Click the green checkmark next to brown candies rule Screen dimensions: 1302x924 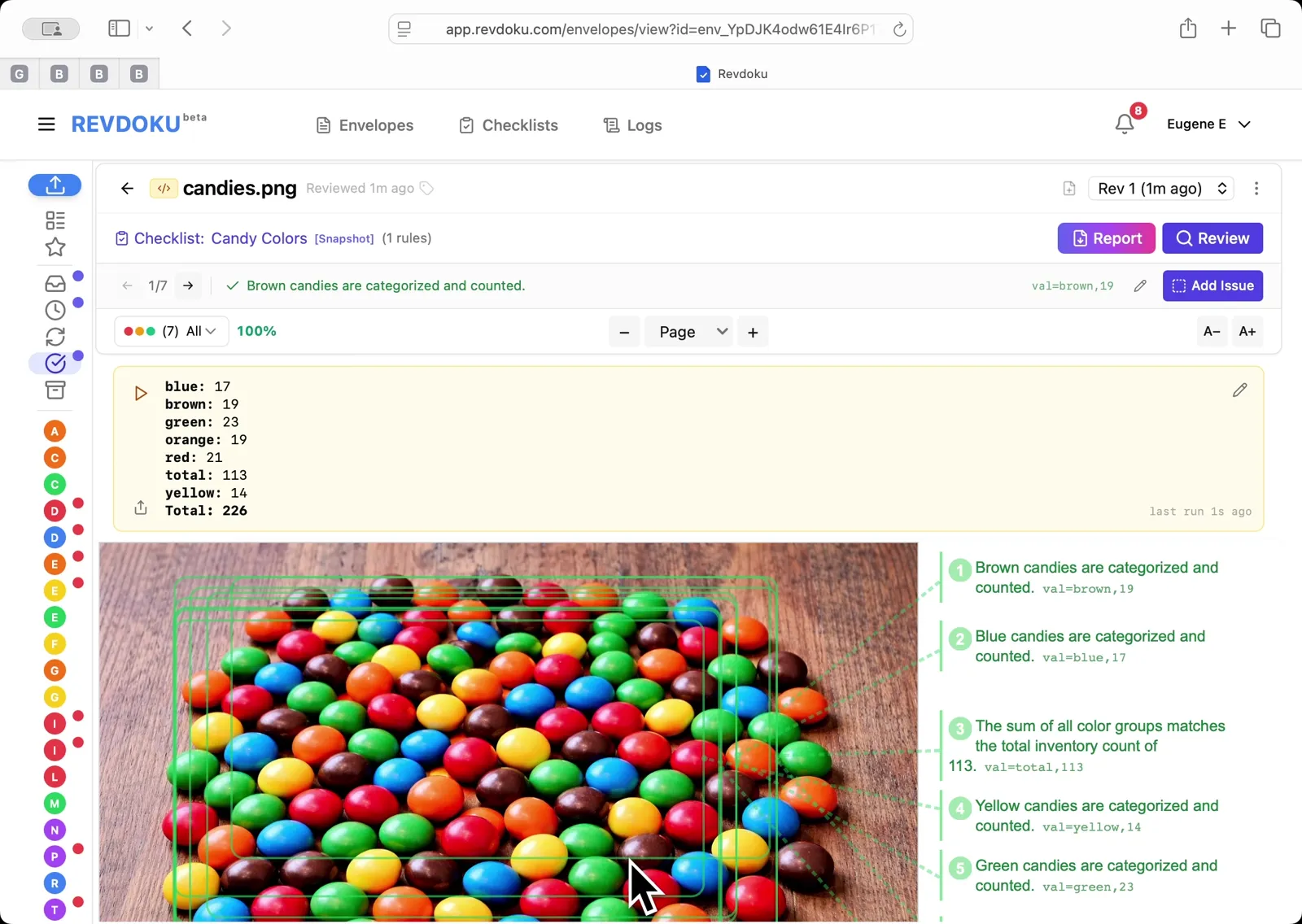point(232,285)
